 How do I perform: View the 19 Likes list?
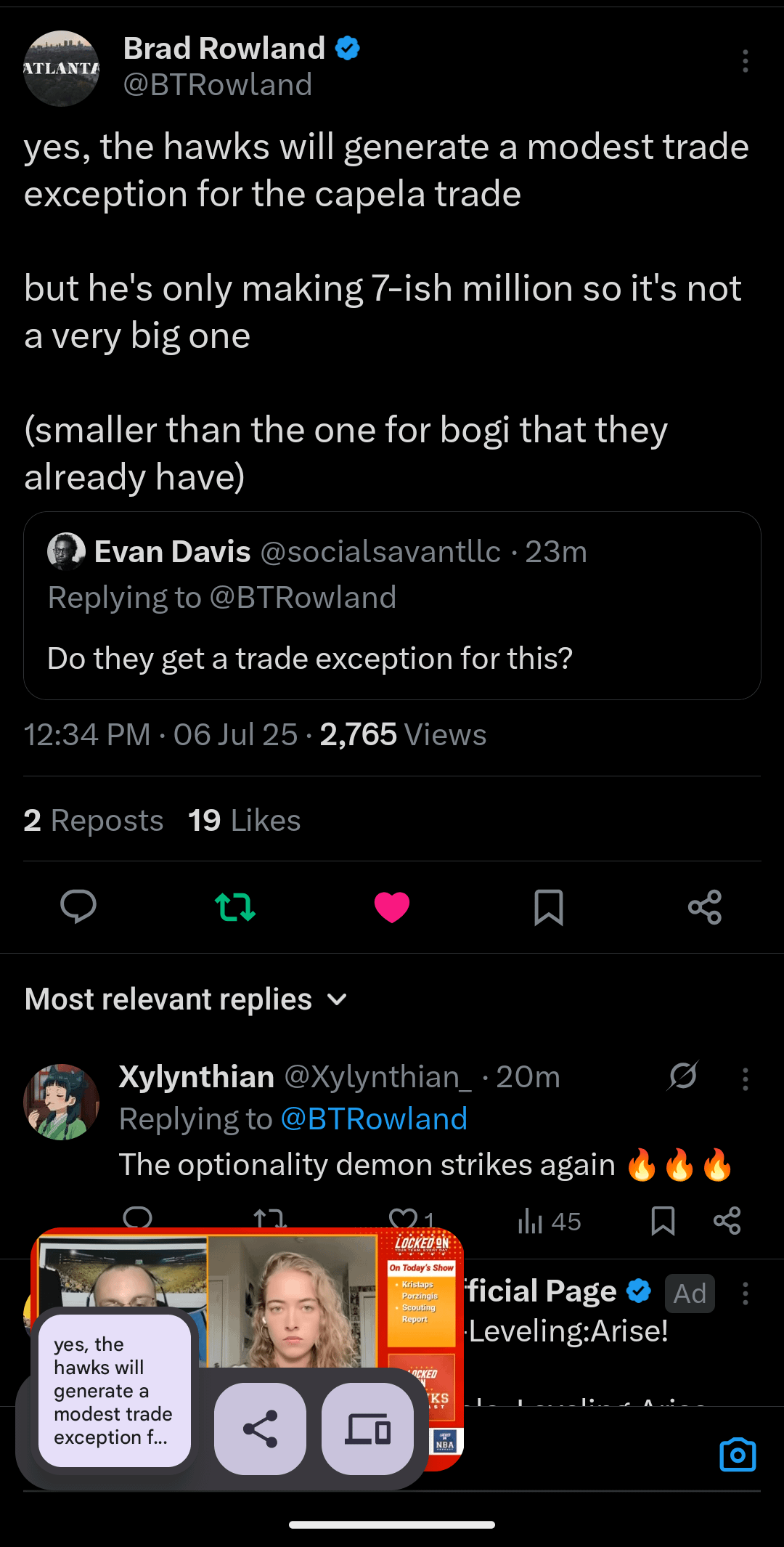(x=244, y=821)
